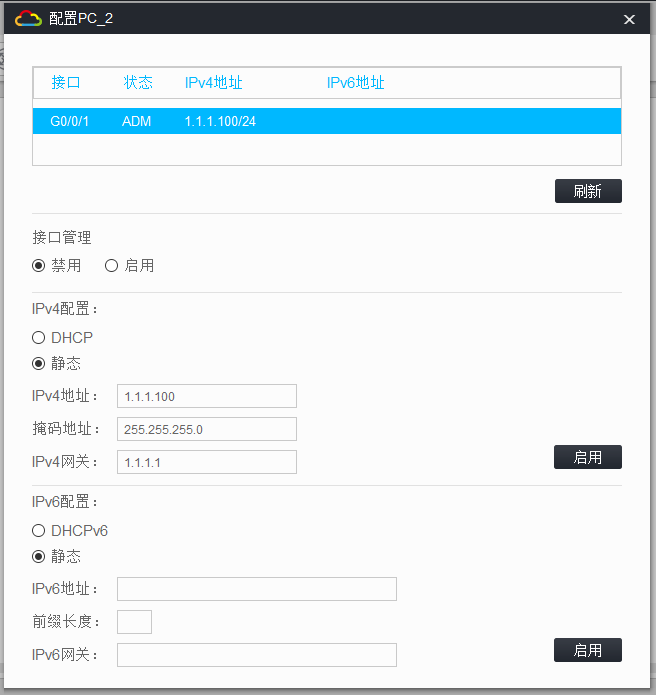Image resolution: width=656 pixels, height=695 pixels.
Task: Click the 启用 button for IPv6 settings
Action: tap(588, 650)
